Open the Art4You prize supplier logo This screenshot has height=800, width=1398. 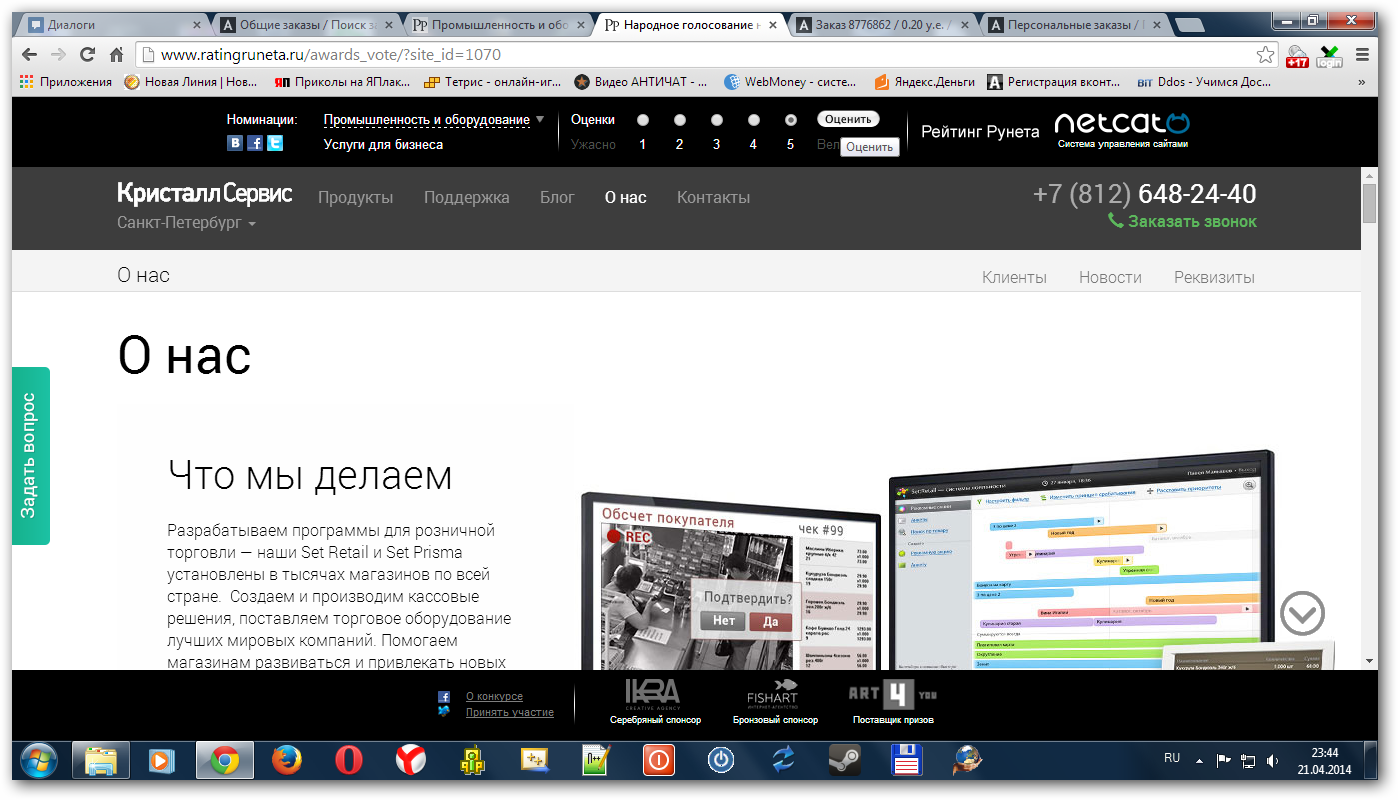point(893,692)
